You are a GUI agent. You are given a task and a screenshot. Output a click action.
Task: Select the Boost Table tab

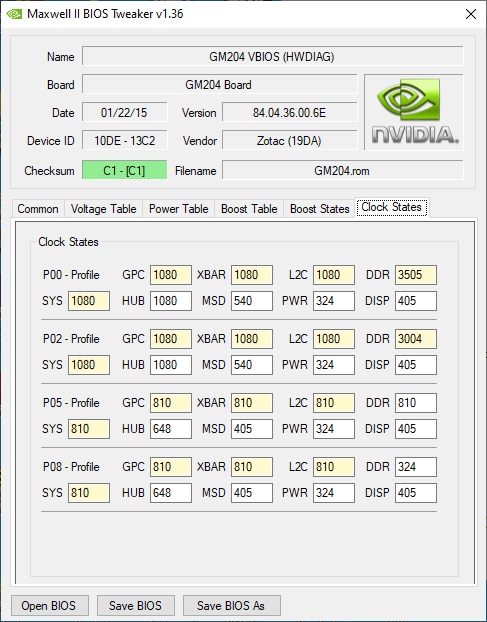click(x=249, y=209)
